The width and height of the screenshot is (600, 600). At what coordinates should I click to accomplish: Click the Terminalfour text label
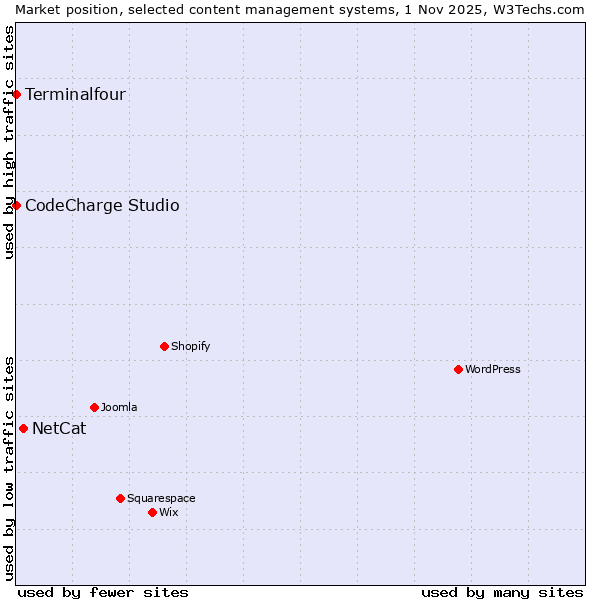click(75, 95)
